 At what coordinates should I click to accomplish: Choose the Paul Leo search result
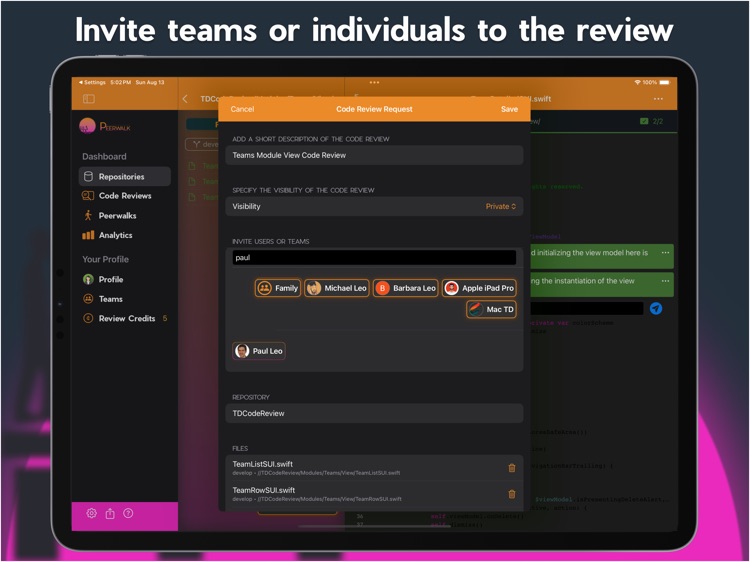point(259,351)
